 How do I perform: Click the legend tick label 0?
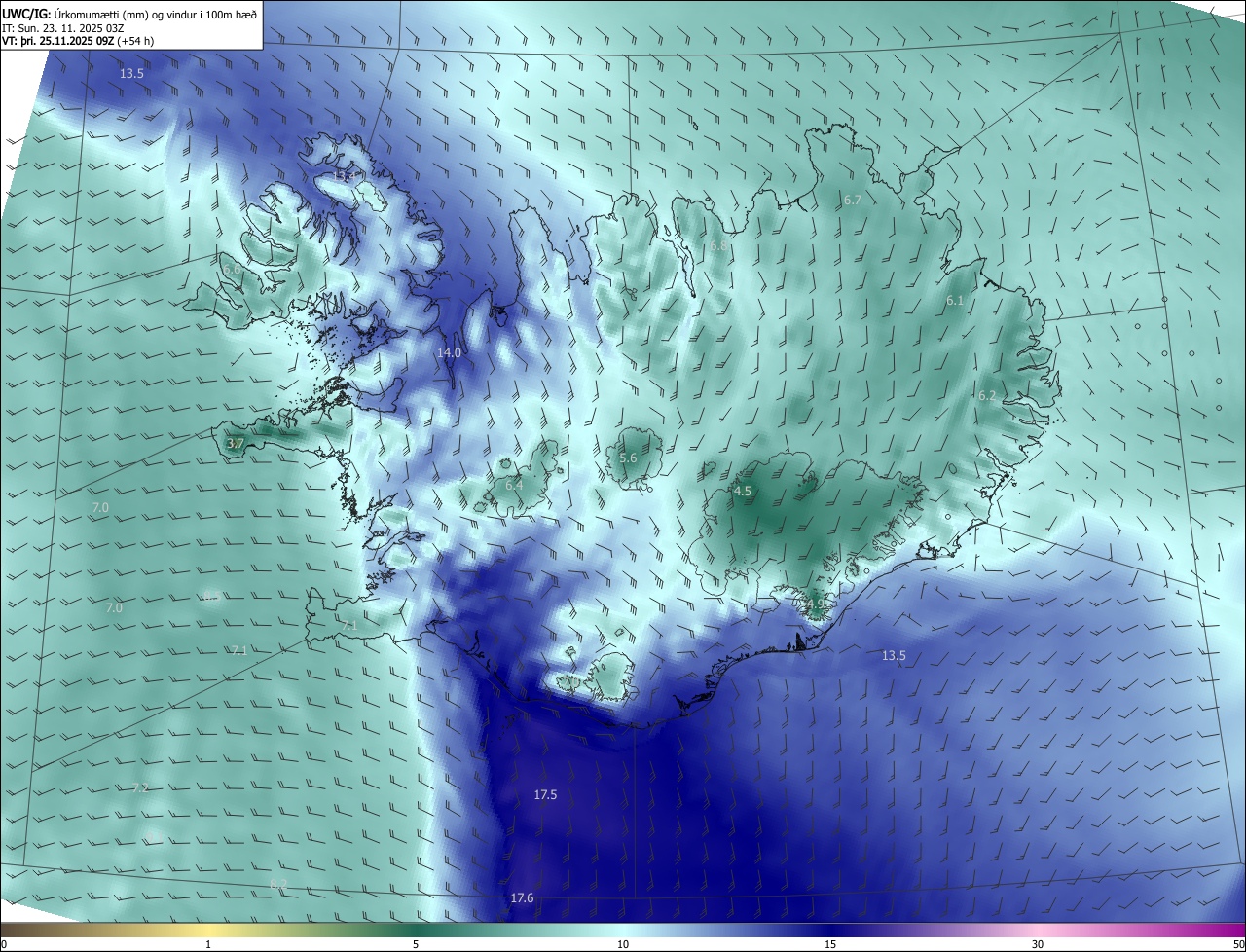pyautogui.click(x=4, y=944)
